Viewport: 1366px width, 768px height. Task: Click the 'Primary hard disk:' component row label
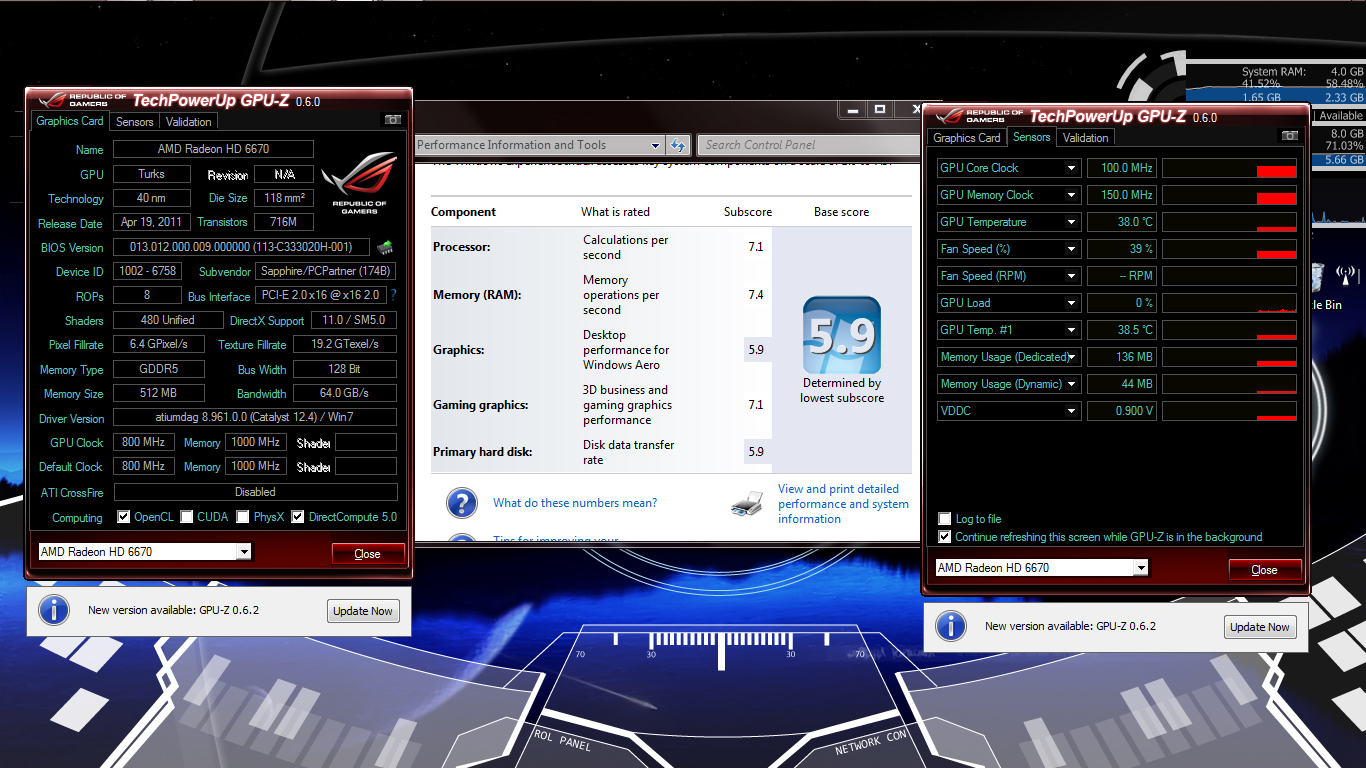482,452
